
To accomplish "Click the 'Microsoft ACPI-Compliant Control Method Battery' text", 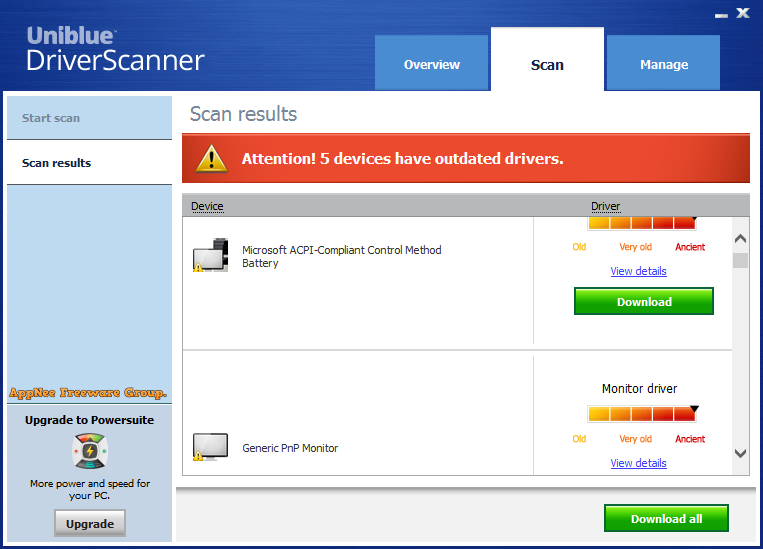I will [342, 256].
